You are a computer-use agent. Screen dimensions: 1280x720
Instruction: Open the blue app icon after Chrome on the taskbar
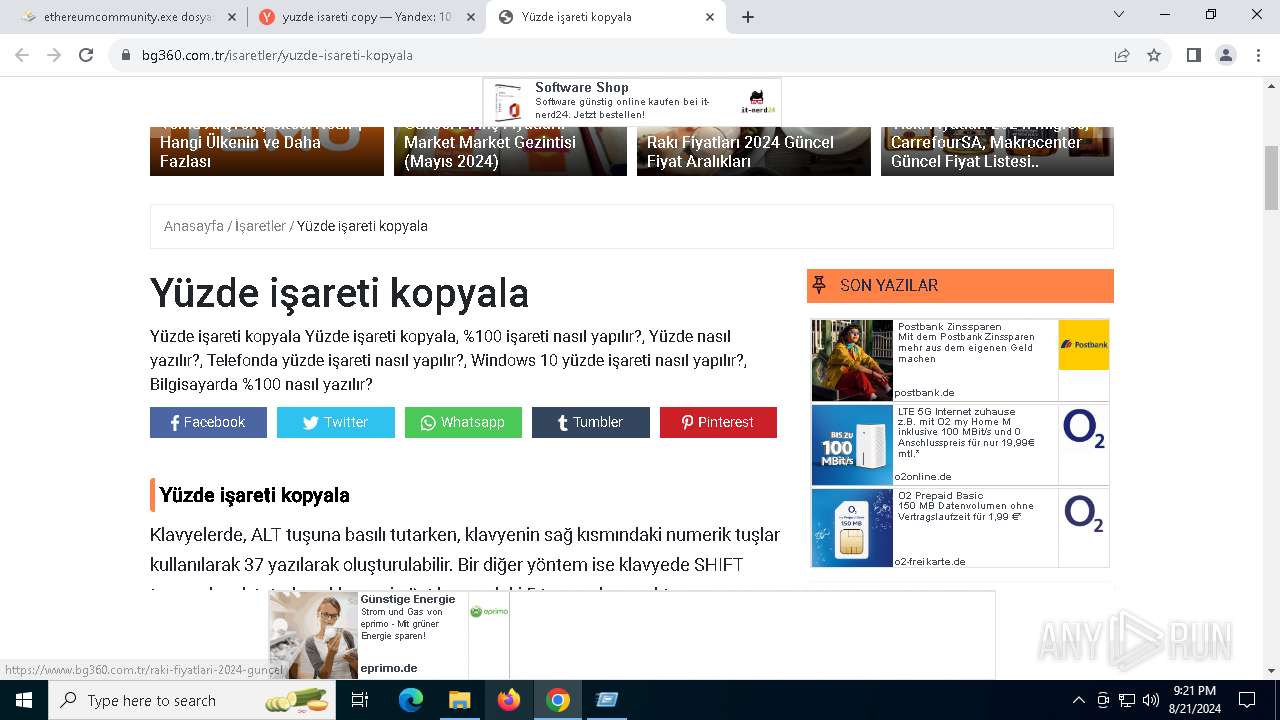point(606,700)
